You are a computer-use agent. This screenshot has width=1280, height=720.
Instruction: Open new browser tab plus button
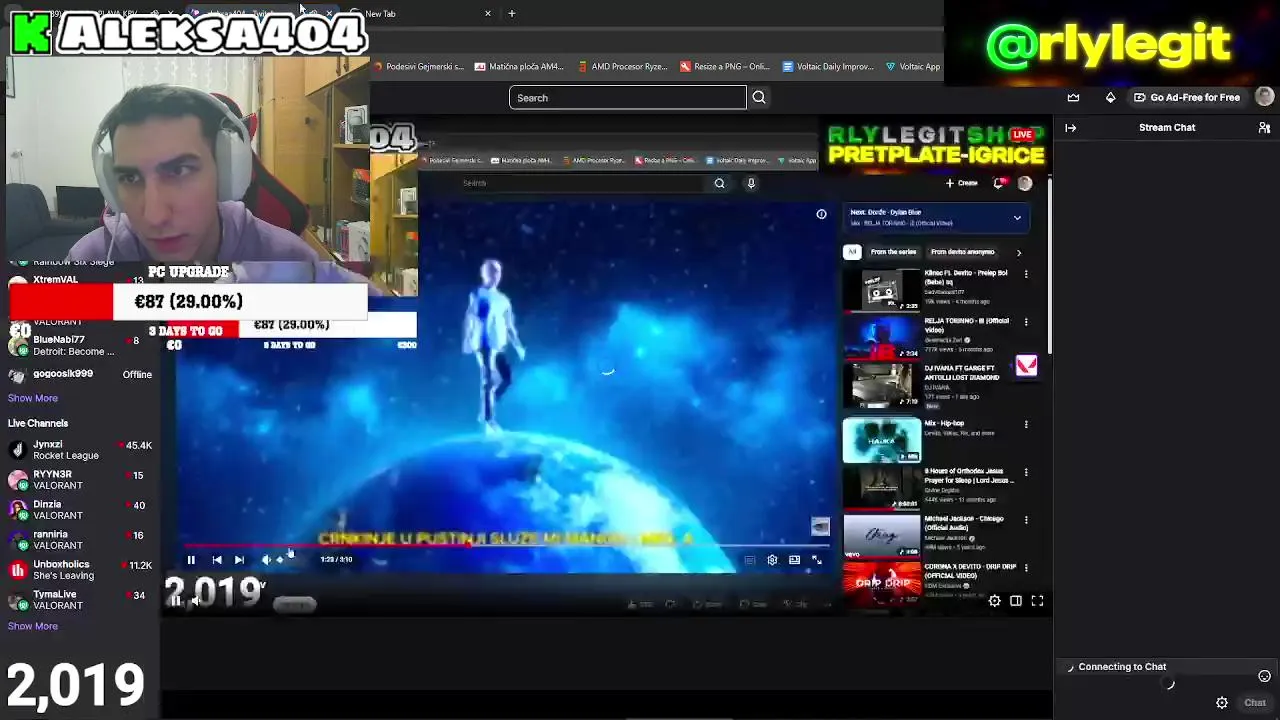click(511, 13)
